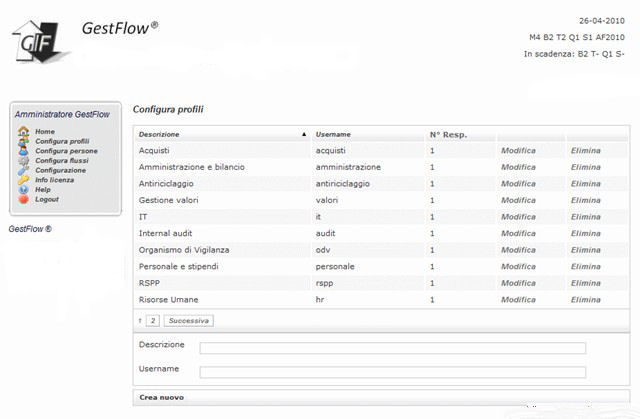Viewport: 640px width, 419px height.
Task: Click the red Logout icon
Action: pos(24,199)
